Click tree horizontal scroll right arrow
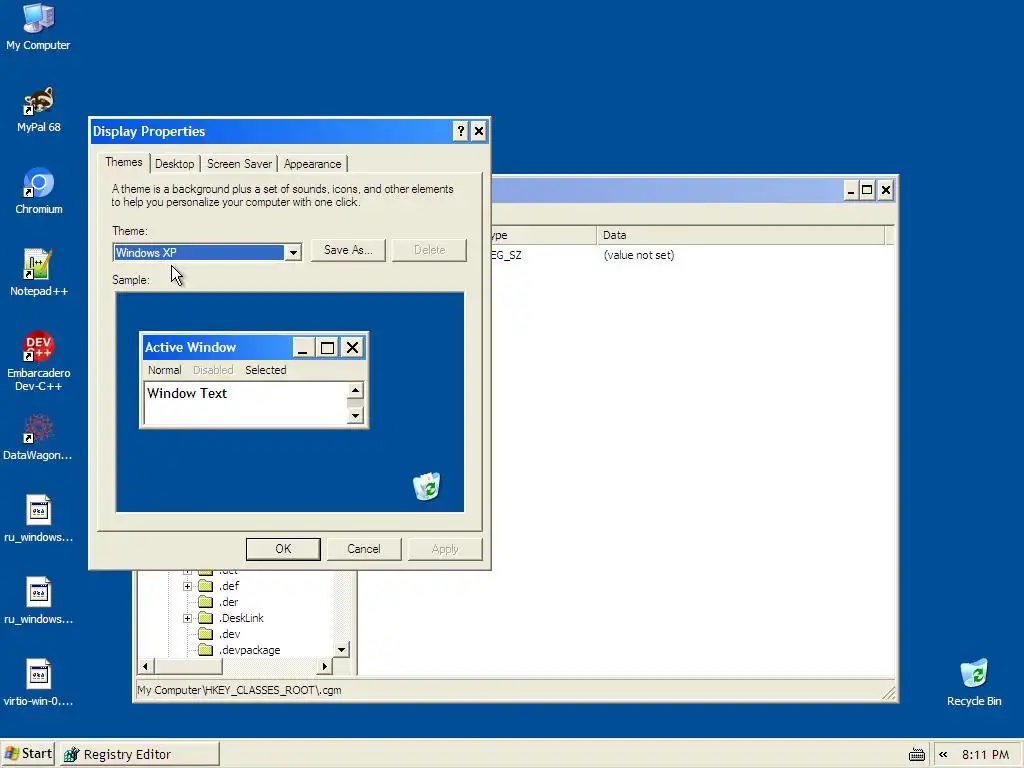The height and width of the screenshot is (768, 1024). 325,666
